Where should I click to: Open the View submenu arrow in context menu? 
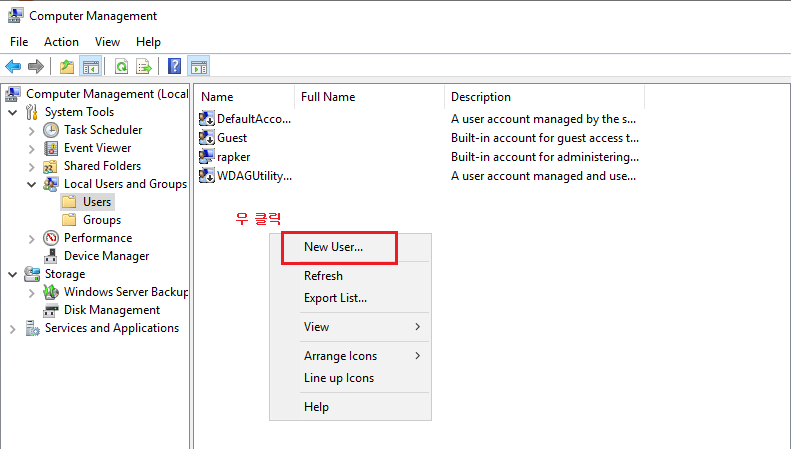(x=418, y=327)
